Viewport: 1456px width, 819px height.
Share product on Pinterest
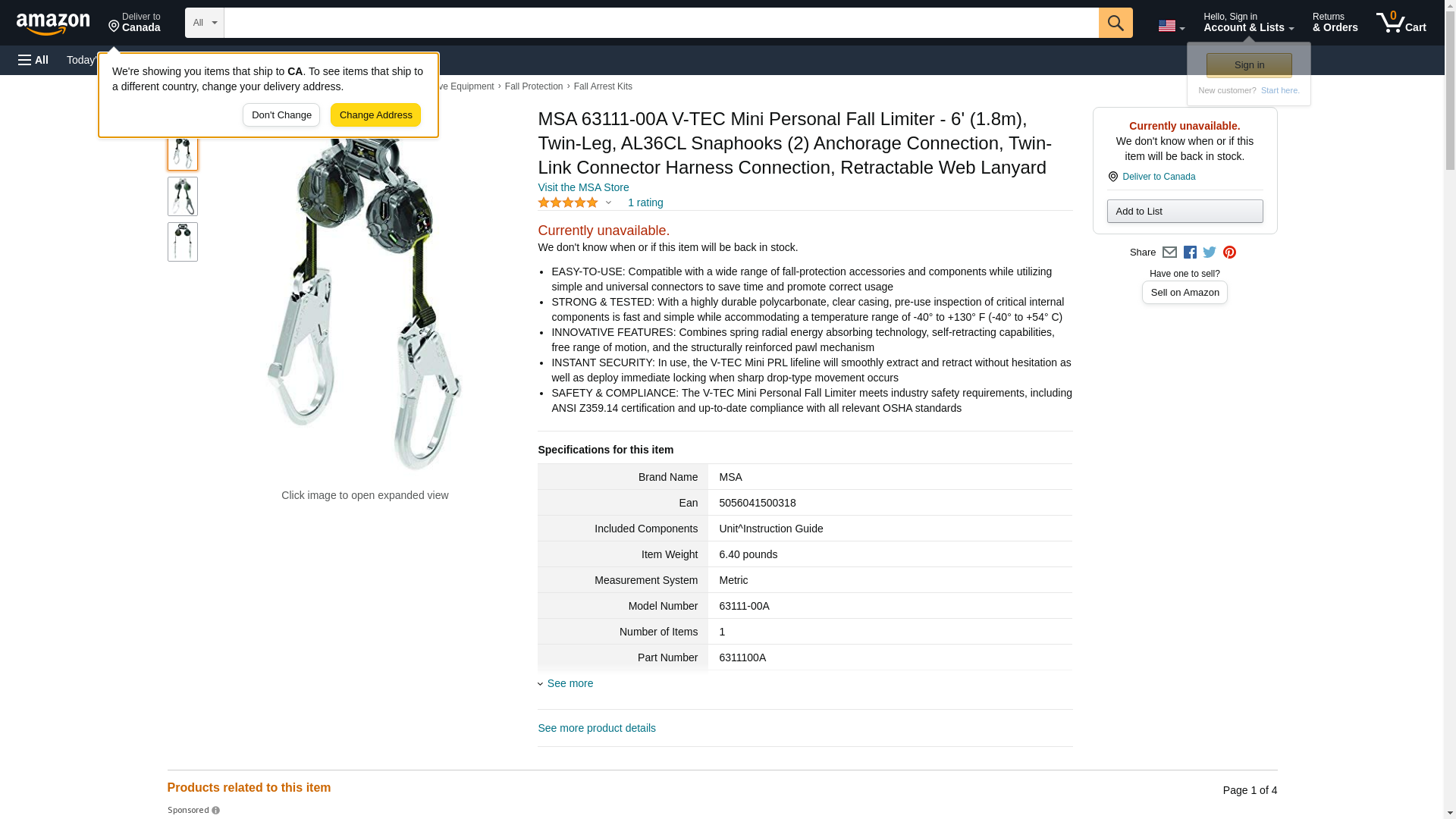1229,253
